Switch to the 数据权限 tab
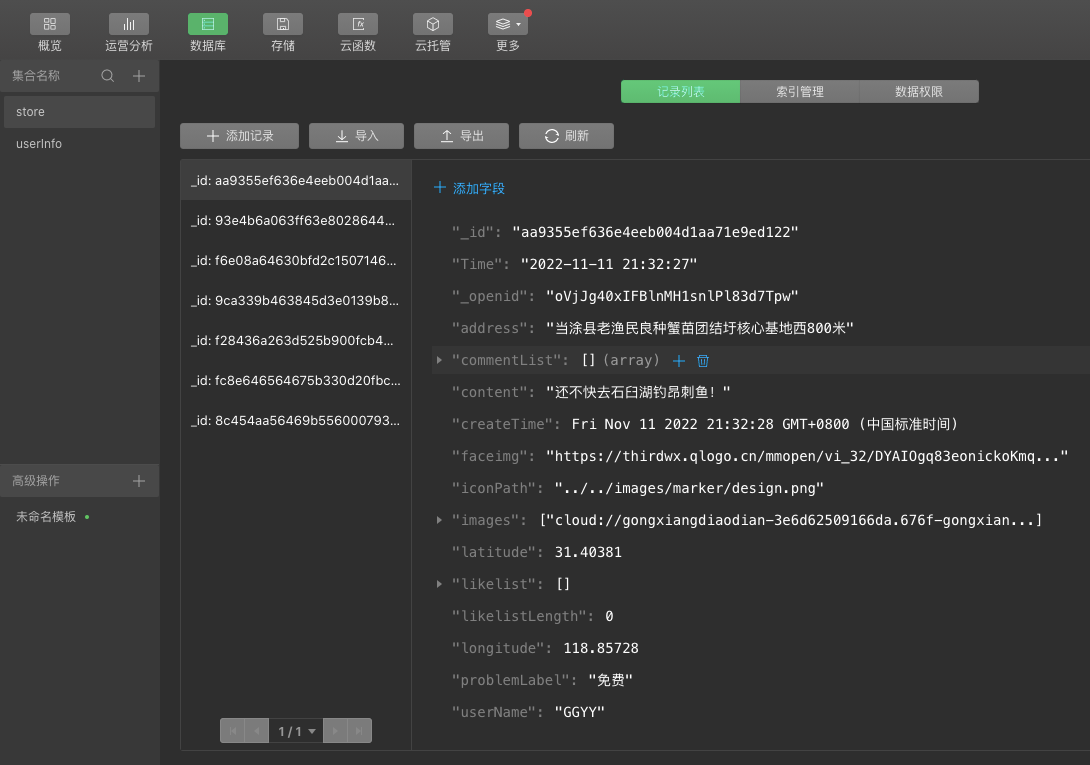 coord(919,92)
